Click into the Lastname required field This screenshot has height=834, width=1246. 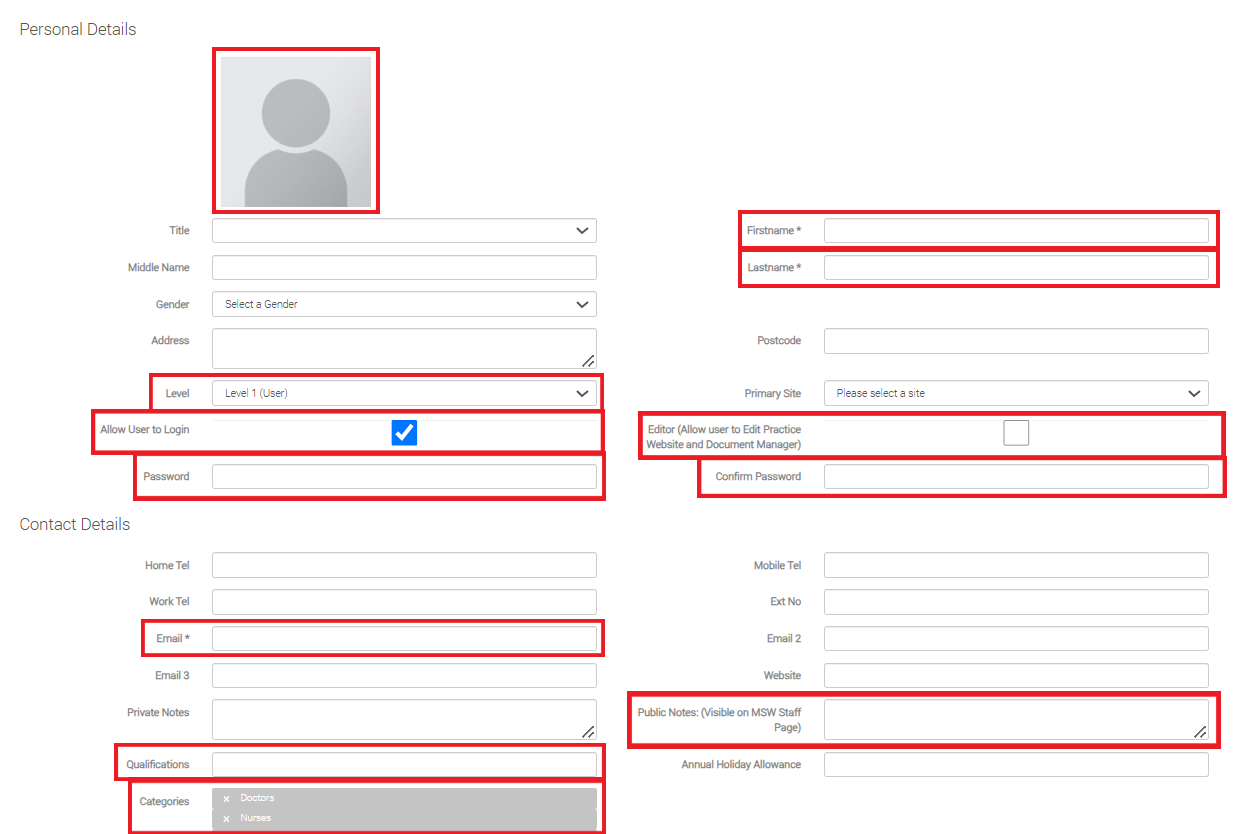pos(1016,267)
